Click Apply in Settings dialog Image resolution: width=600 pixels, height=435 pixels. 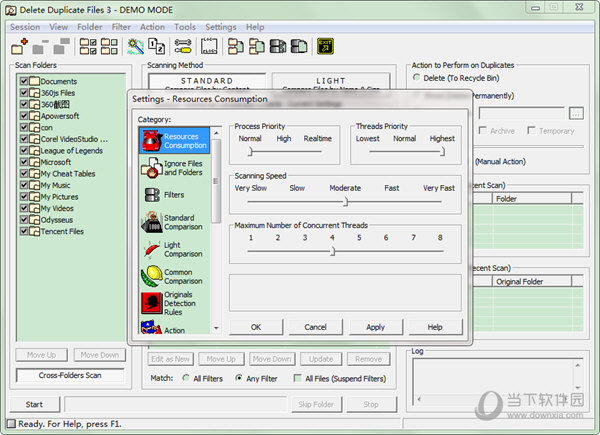tap(375, 327)
